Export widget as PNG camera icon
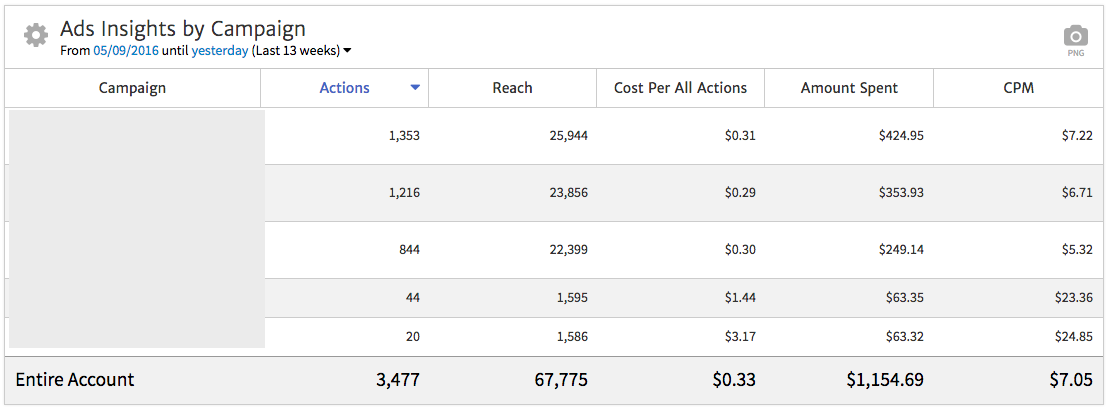The height and width of the screenshot is (413, 1116). (x=1075, y=38)
